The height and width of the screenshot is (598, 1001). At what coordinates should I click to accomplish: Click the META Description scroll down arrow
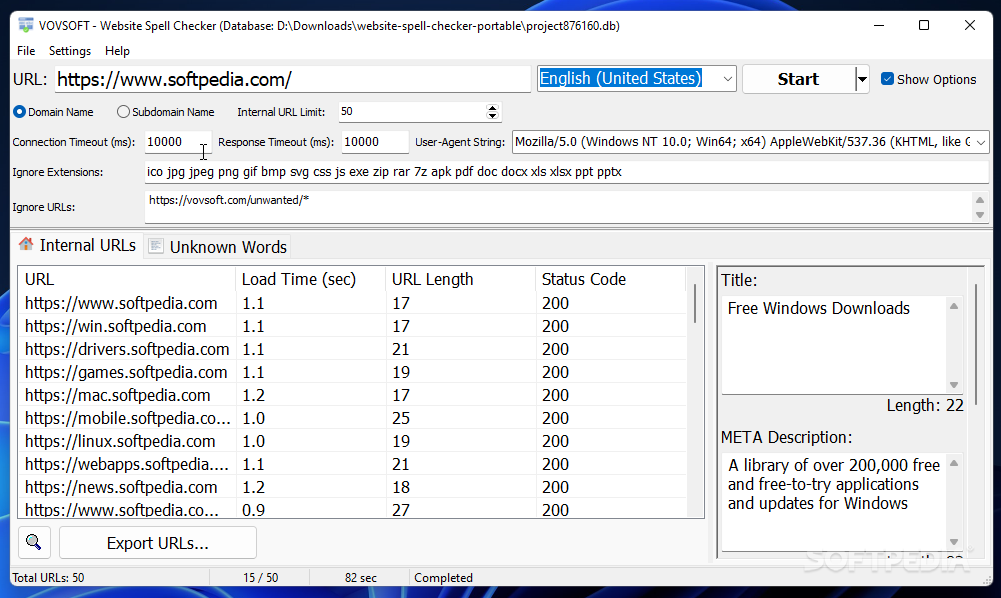[x=954, y=542]
